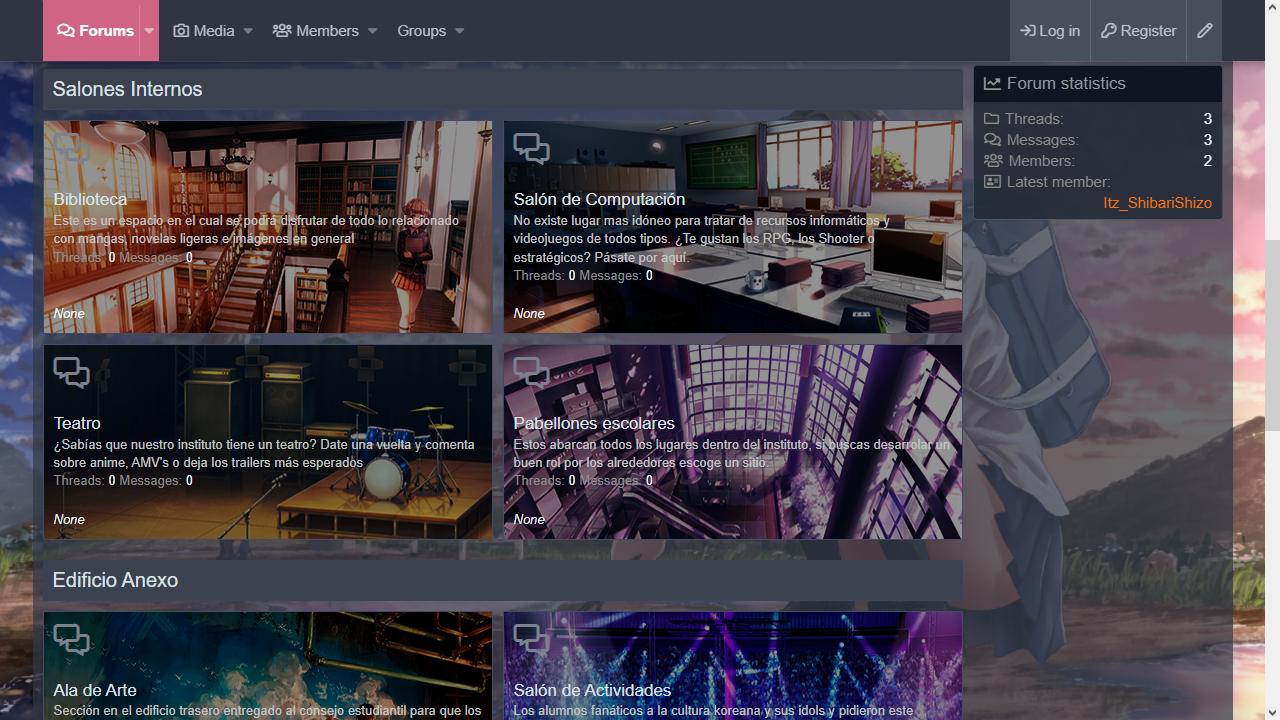Image resolution: width=1280 pixels, height=720 pixels.
Task: Click the 'Messages:' label in statistics
Action: click(1043, 140)
